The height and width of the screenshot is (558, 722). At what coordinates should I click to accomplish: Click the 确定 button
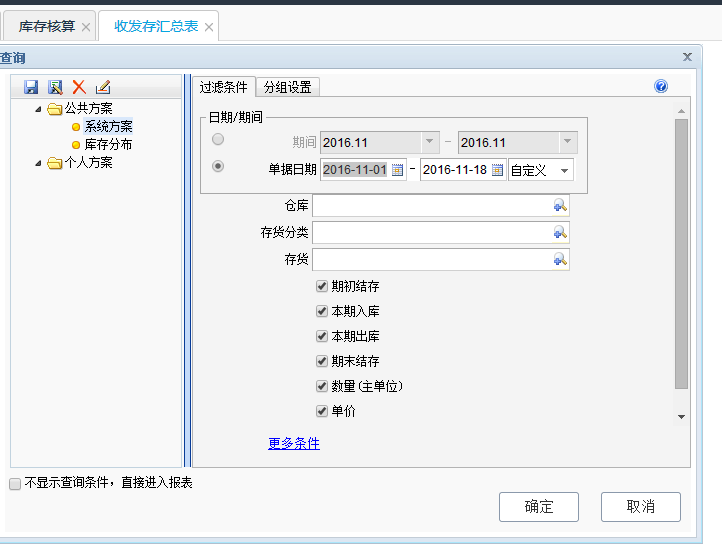[x=539, y=507]
